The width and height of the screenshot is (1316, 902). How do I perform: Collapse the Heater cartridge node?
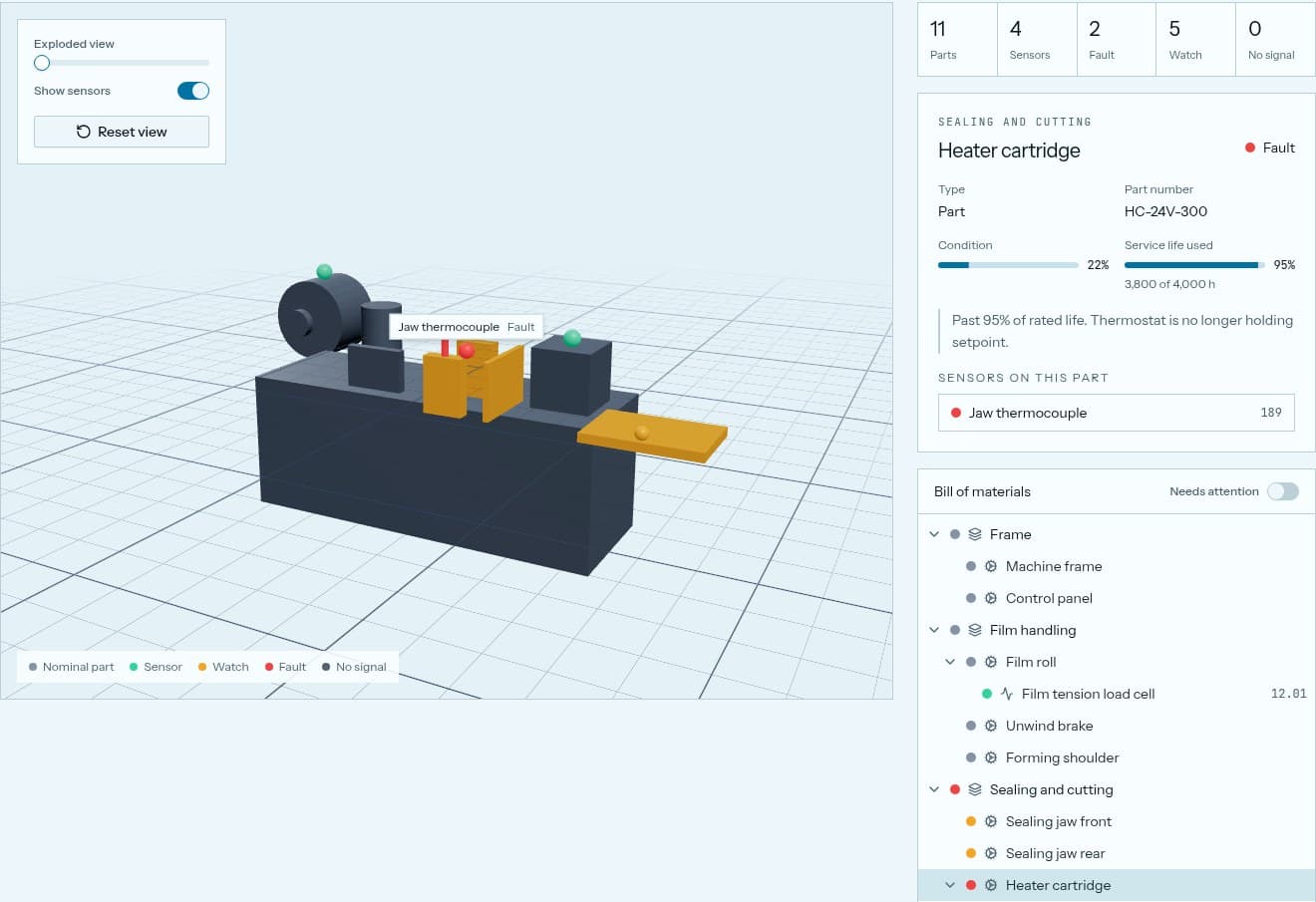tap(950, 885)
